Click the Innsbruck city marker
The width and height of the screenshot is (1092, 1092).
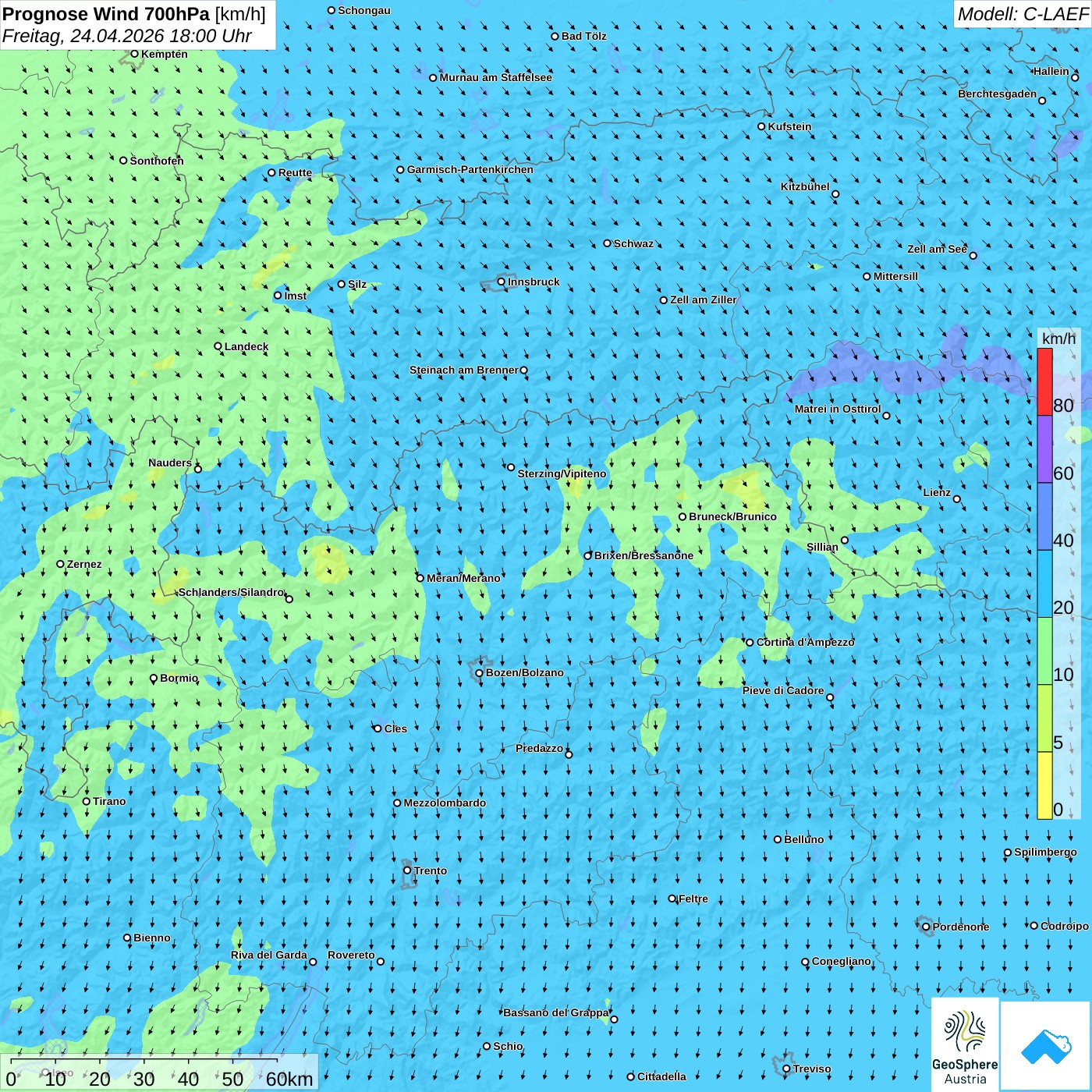pos(502,282)
